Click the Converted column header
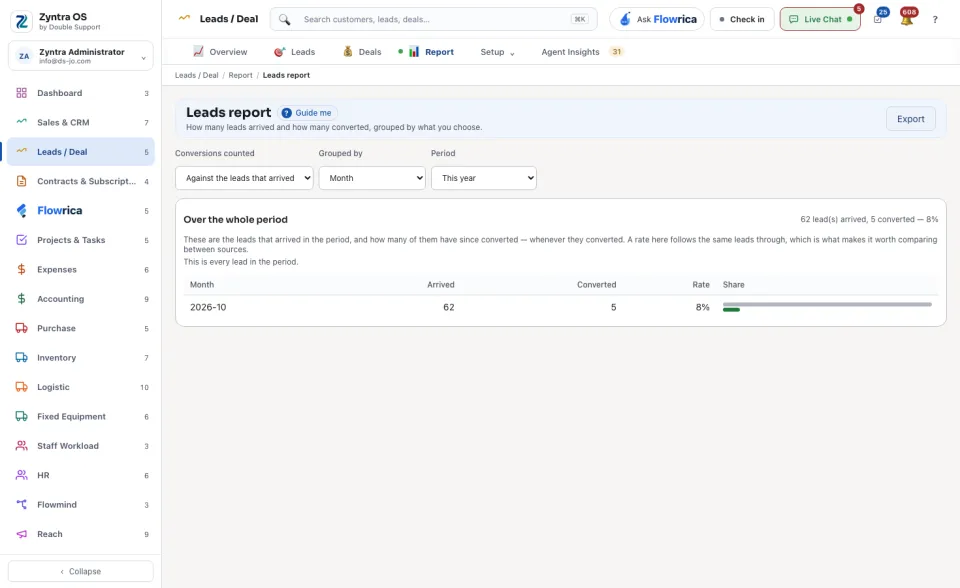The height and width of the screenshot is (588, 960). [596, 285]
